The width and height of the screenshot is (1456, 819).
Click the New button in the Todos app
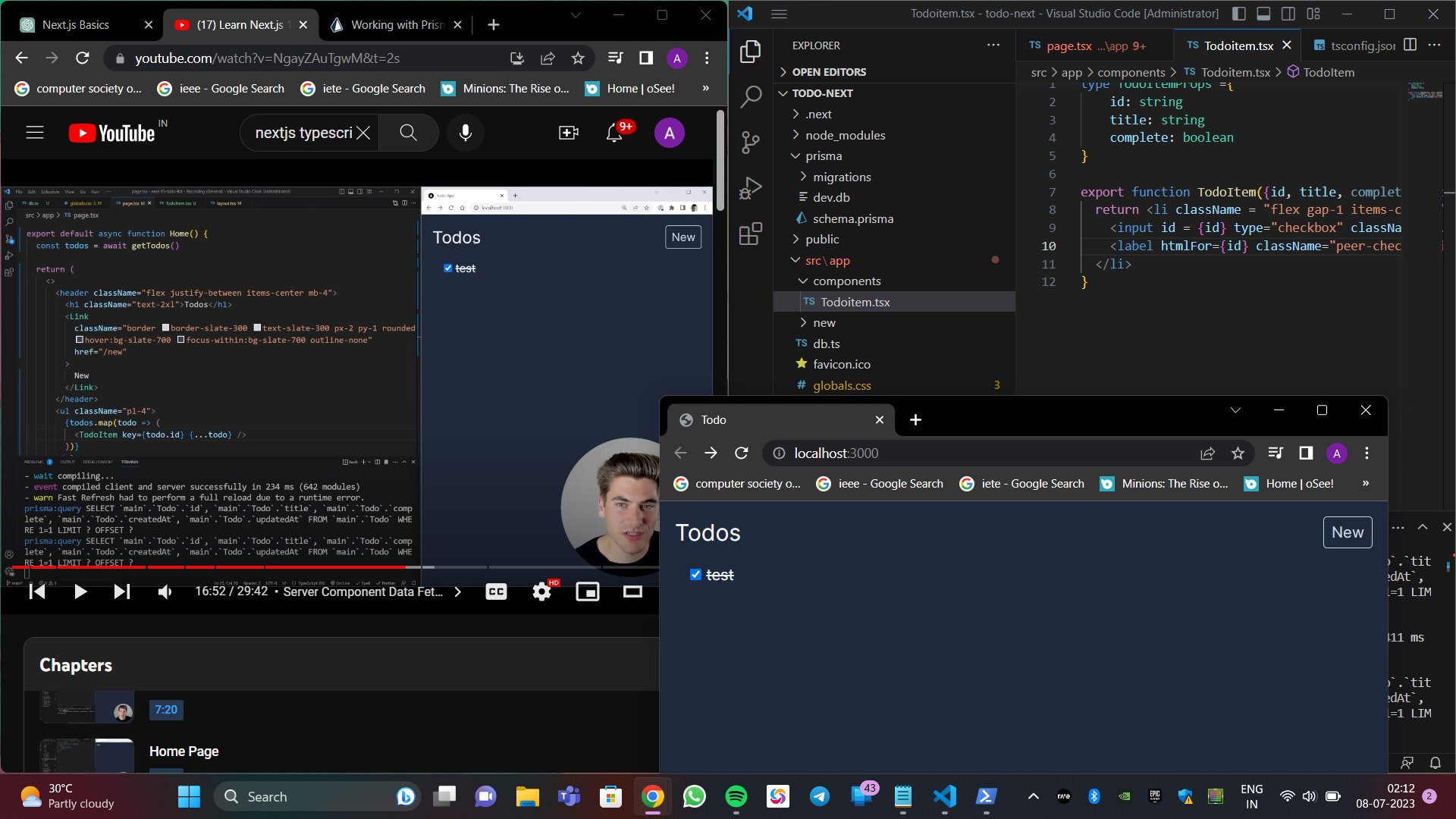point(1347,532)
